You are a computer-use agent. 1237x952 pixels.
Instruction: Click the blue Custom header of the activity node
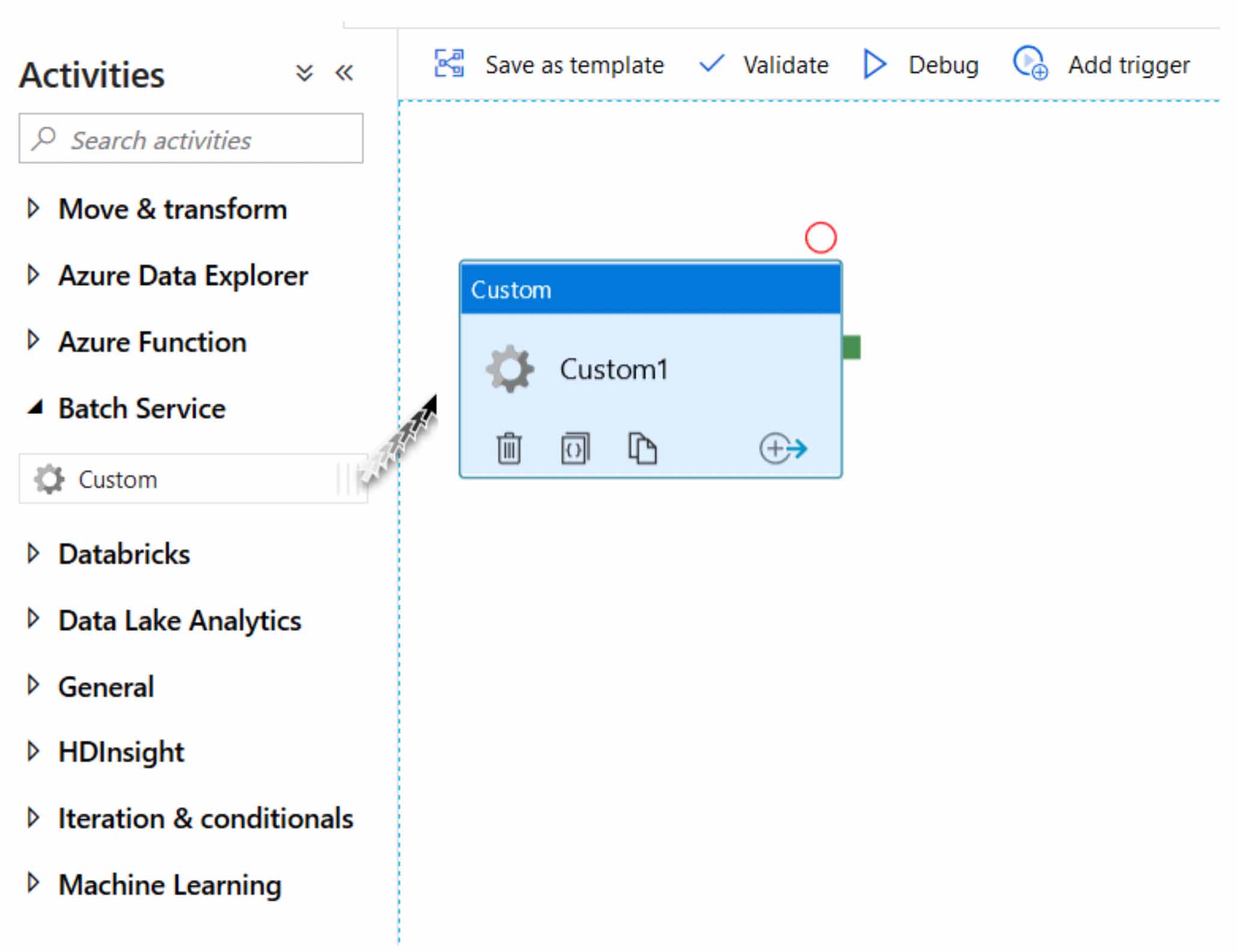650,289
